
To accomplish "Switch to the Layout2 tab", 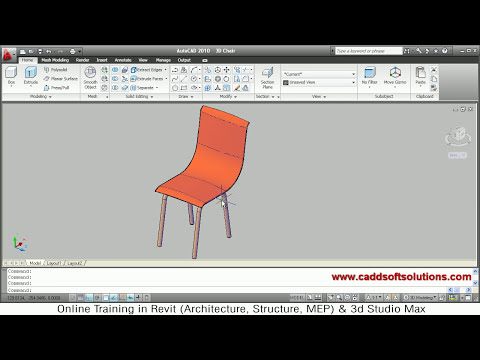I will pos(74,263).
